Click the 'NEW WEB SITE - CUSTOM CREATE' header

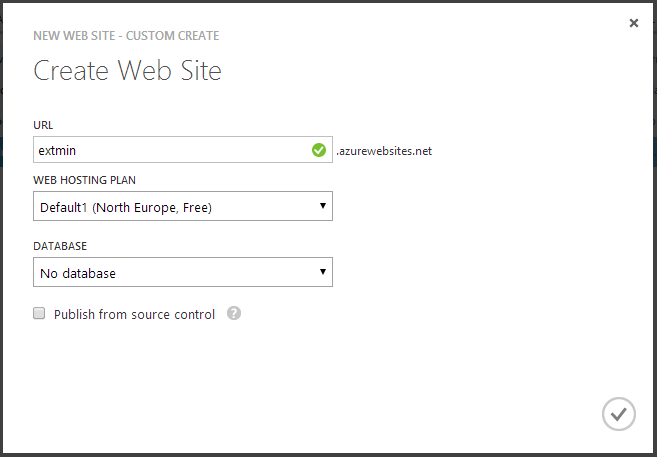pos(126,36)
